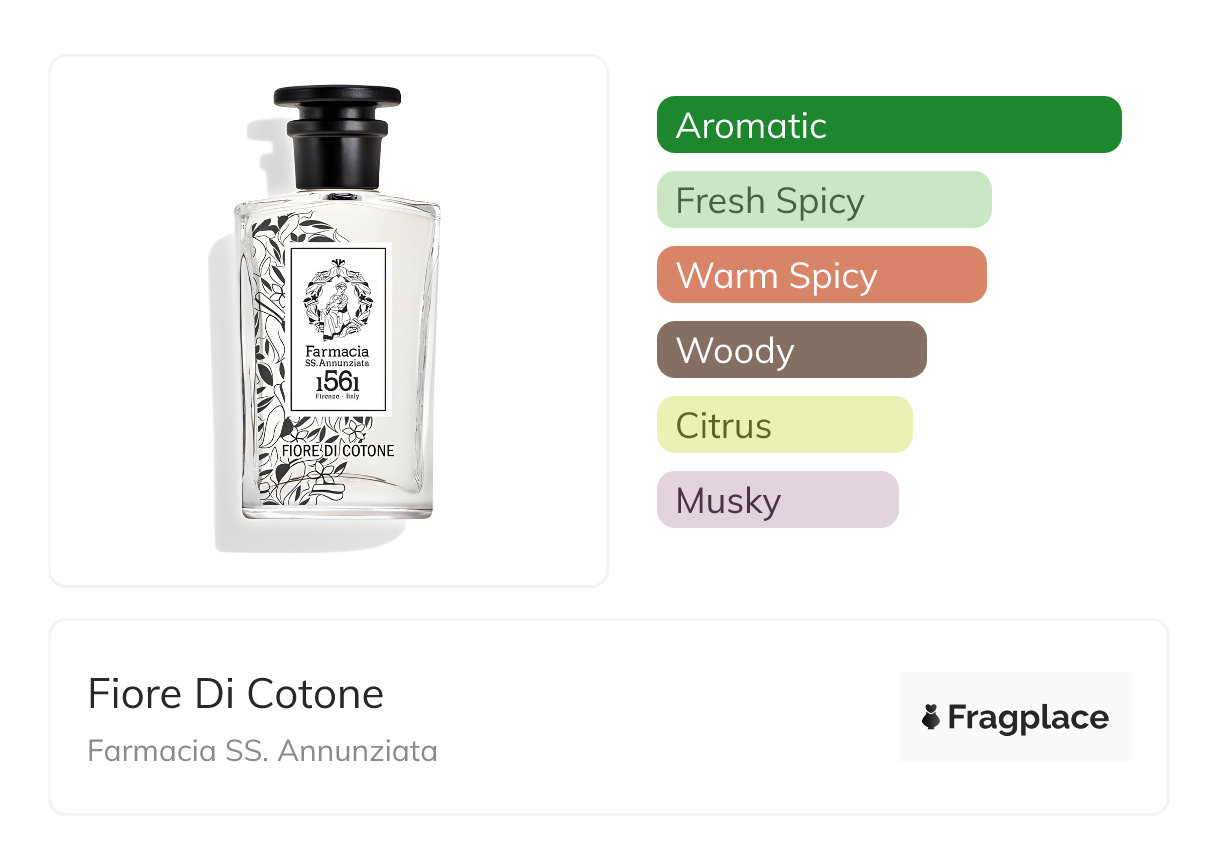Screen dimensions: 1218x864
Task: Click the 1561 text on bottle label
Action: [337, 382]
